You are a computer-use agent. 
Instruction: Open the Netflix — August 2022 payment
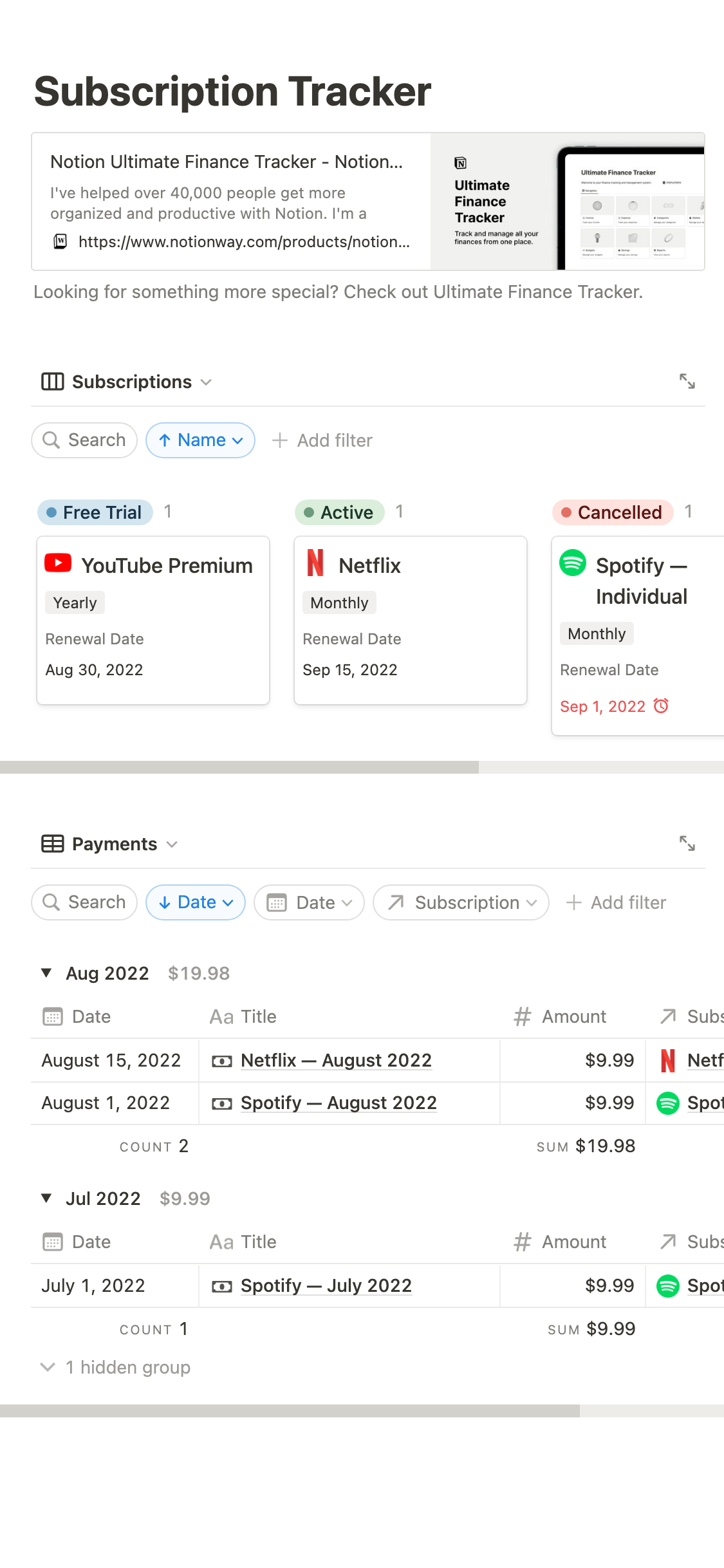click(x=335, y=1060)
